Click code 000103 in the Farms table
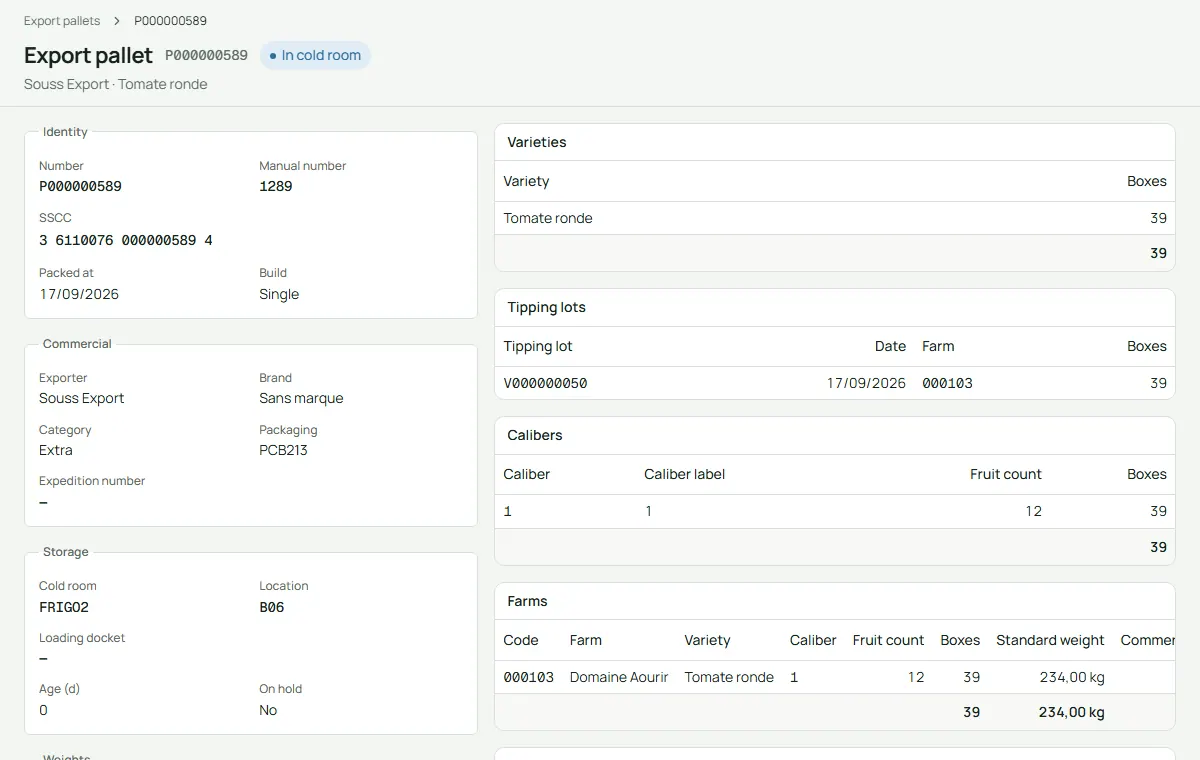The width and height of the screenshot is (1200, 760). pos(528,677)
